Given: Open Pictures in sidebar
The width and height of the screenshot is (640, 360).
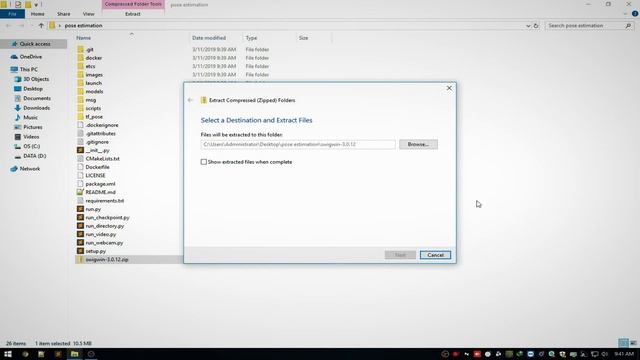Looking at the screenshot, I should click(x=33, y=127).
